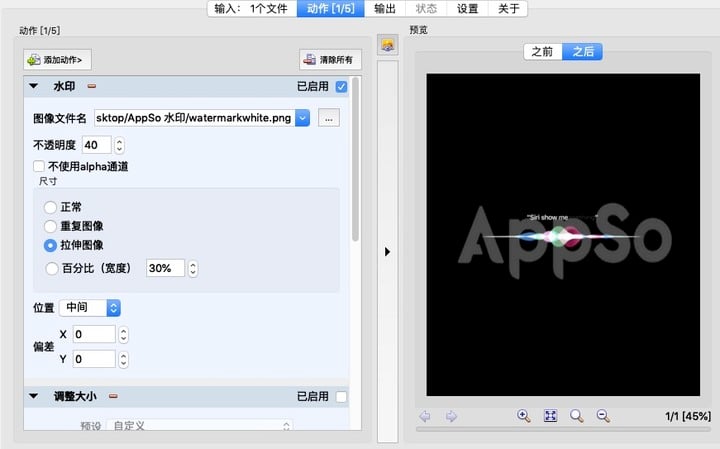Screen dimensions: 720x449
Task: Show the 之前 before preview
Action: pos(543,51)
